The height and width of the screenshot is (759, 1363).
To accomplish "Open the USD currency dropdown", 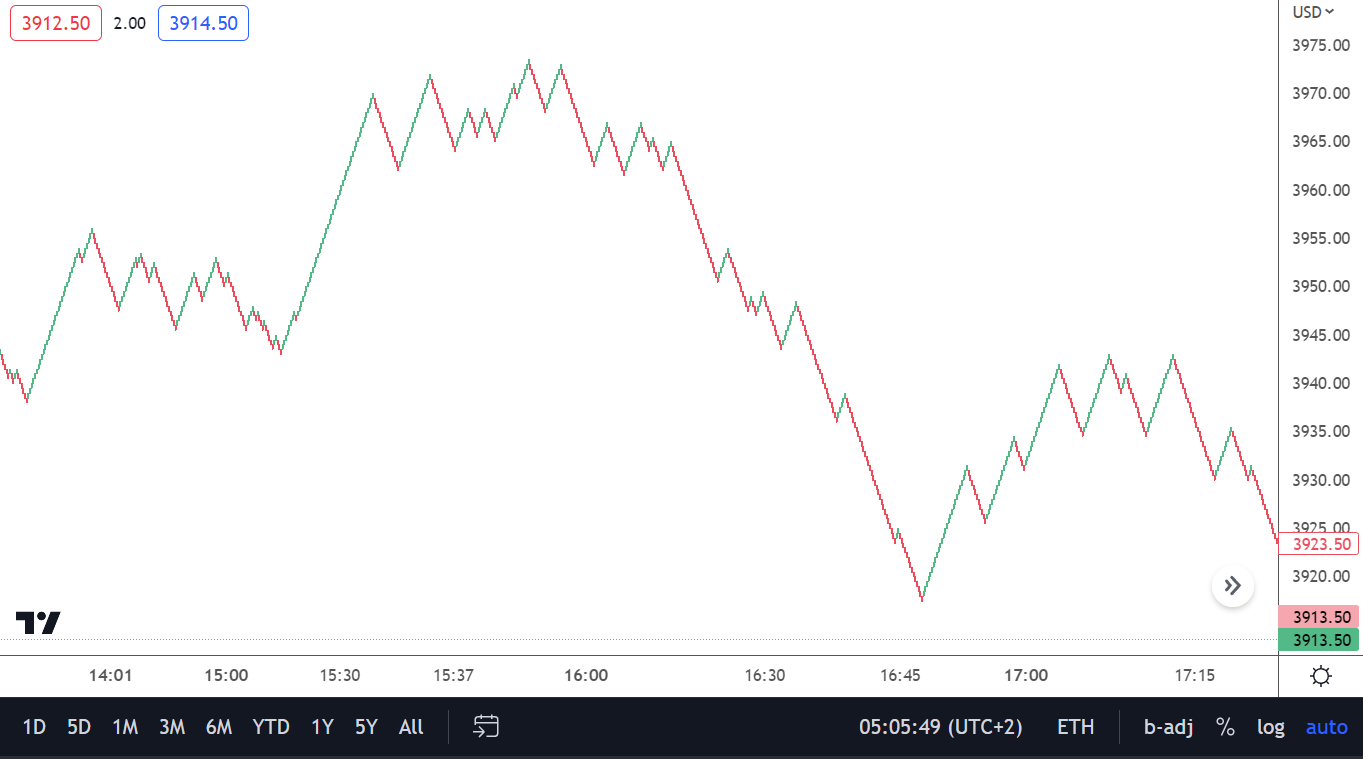I will [x=1313, y=12].
